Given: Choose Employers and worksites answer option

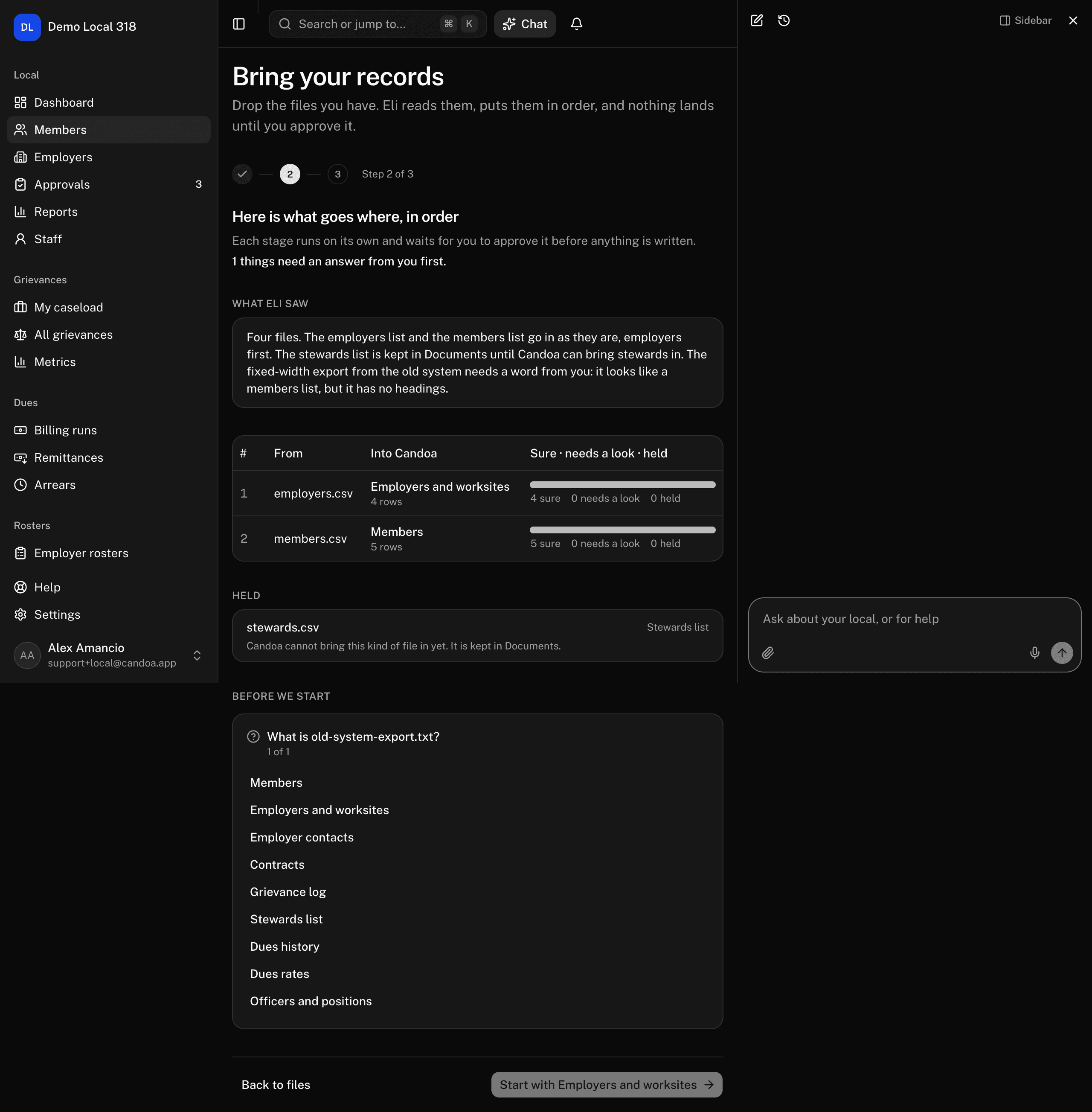Looking at the screenshot, I should (477, 810).
